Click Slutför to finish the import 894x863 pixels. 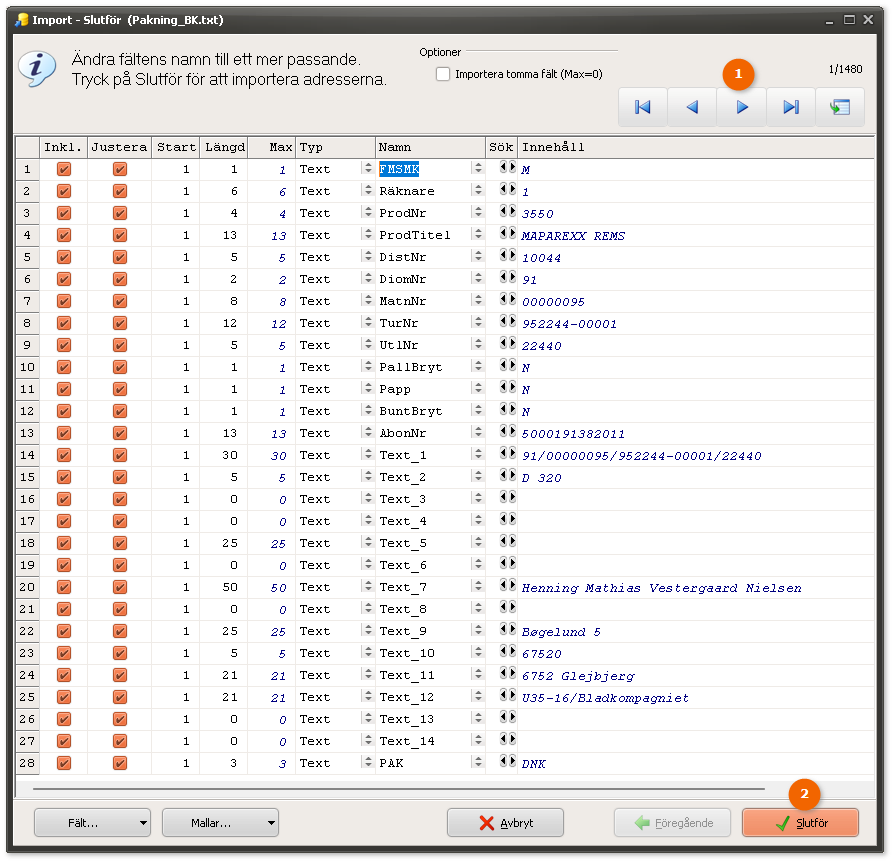point(800,823)
